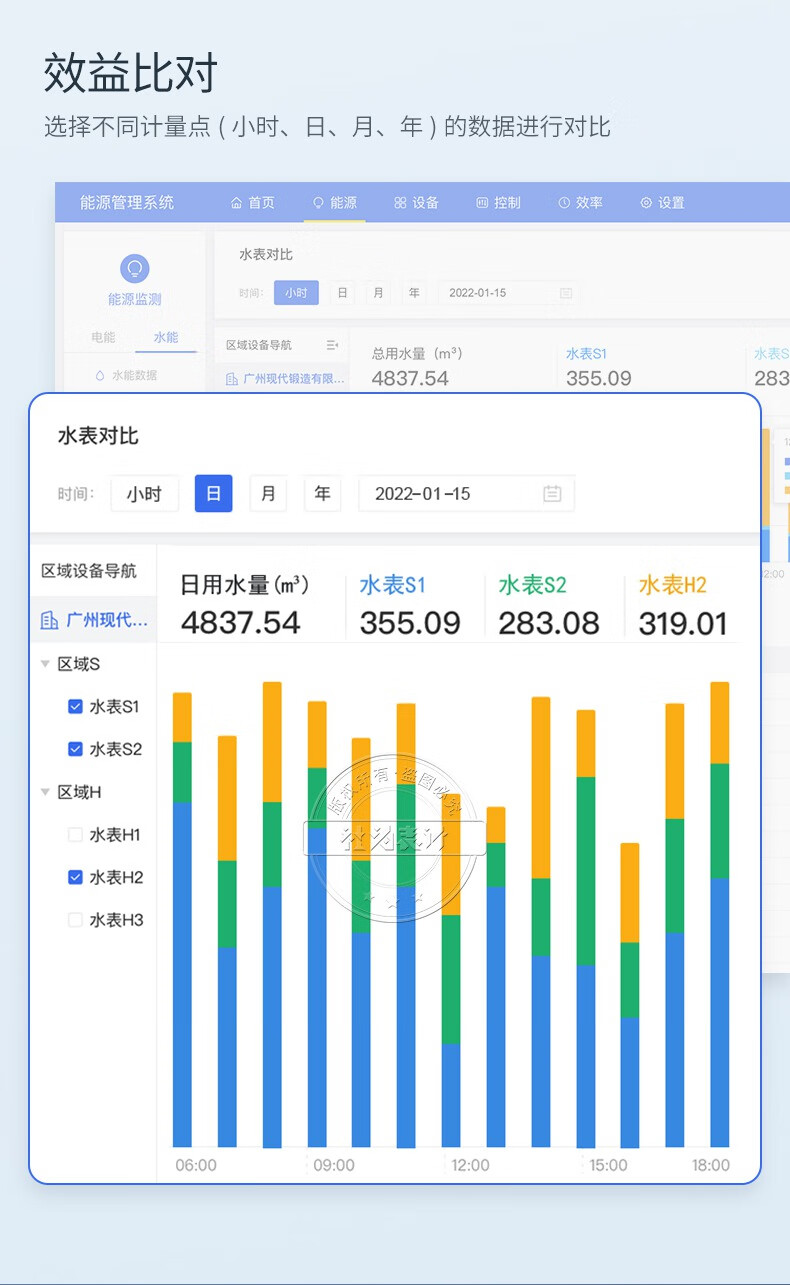This screenshot has height=1285, width=790.
Task: Select 广州现代锻造有限 in background navigation
Action: [x=285, y=379]
